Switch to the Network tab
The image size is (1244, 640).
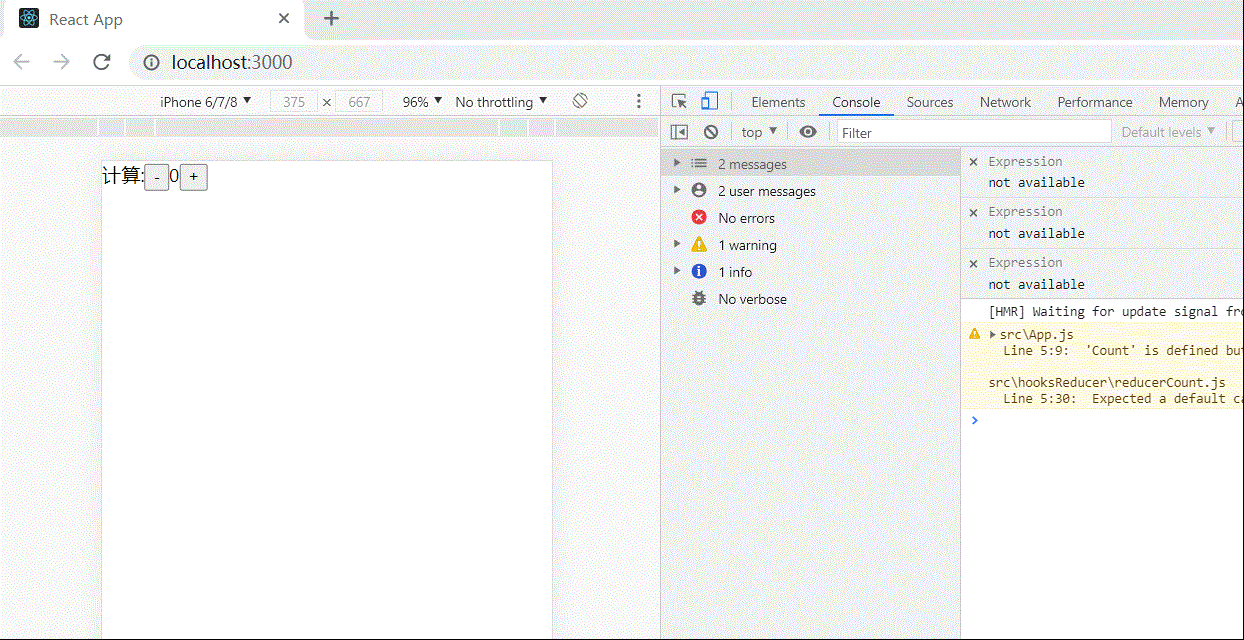click(x=1005, y=102)
